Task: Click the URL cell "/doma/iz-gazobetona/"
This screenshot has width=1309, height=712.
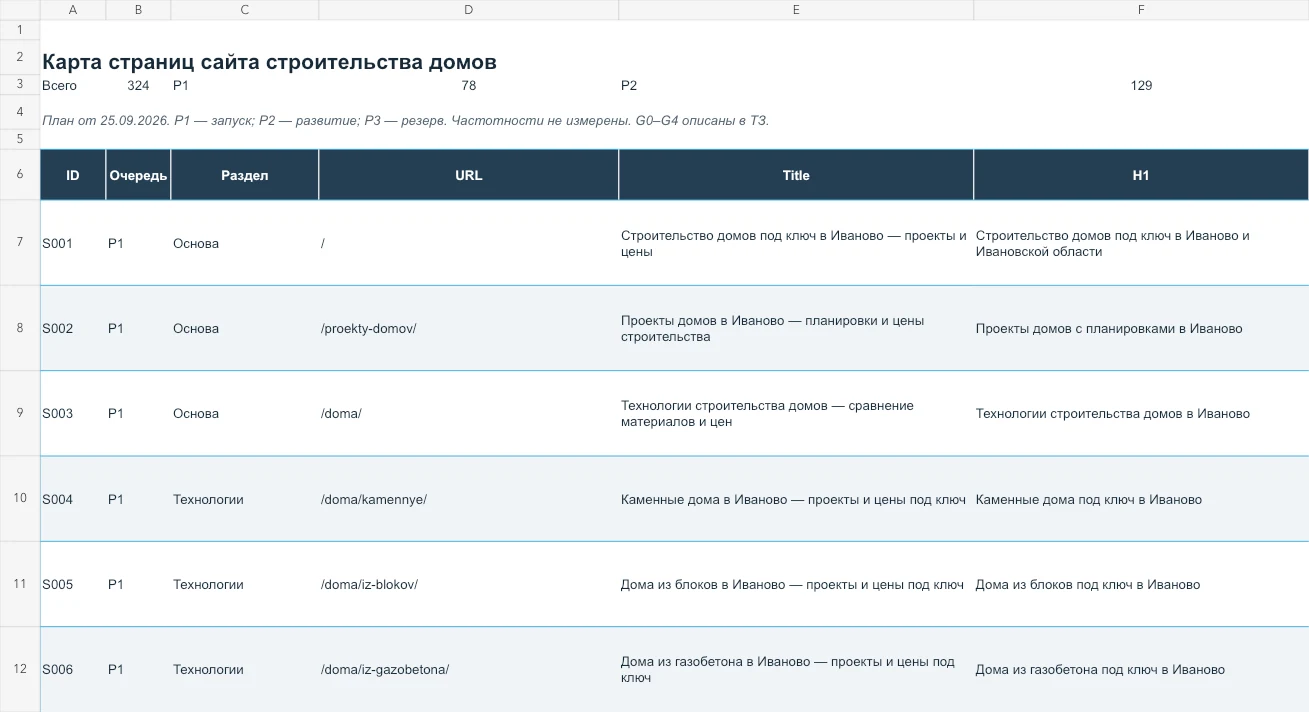Action: (x=469, y=669)
